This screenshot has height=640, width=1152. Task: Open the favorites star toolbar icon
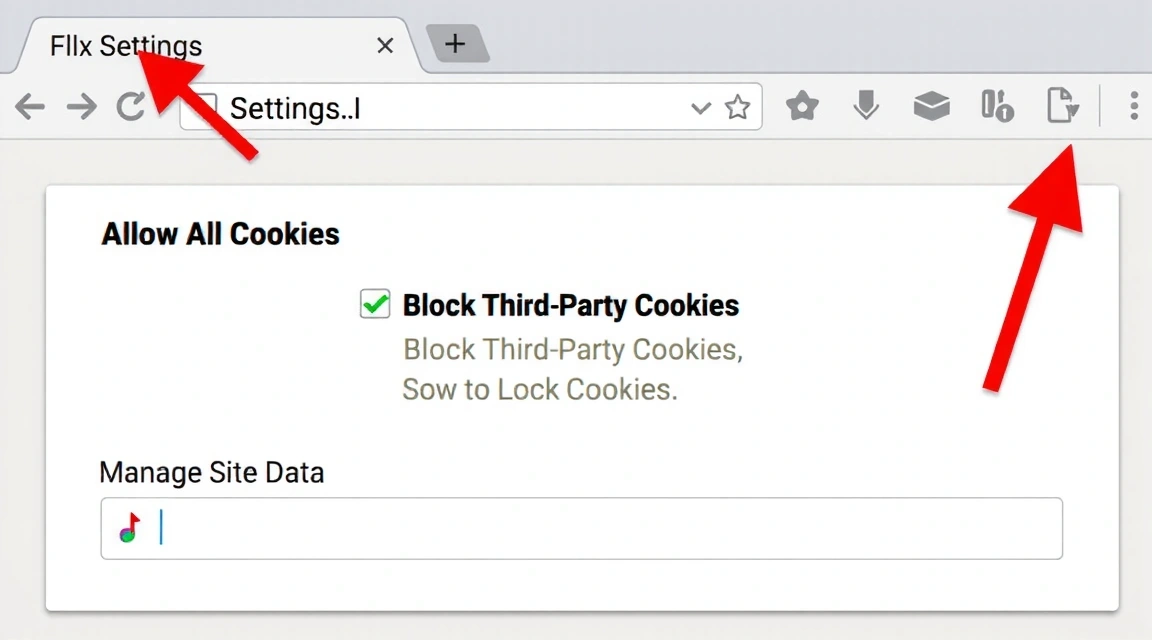(x=802, y=106)
